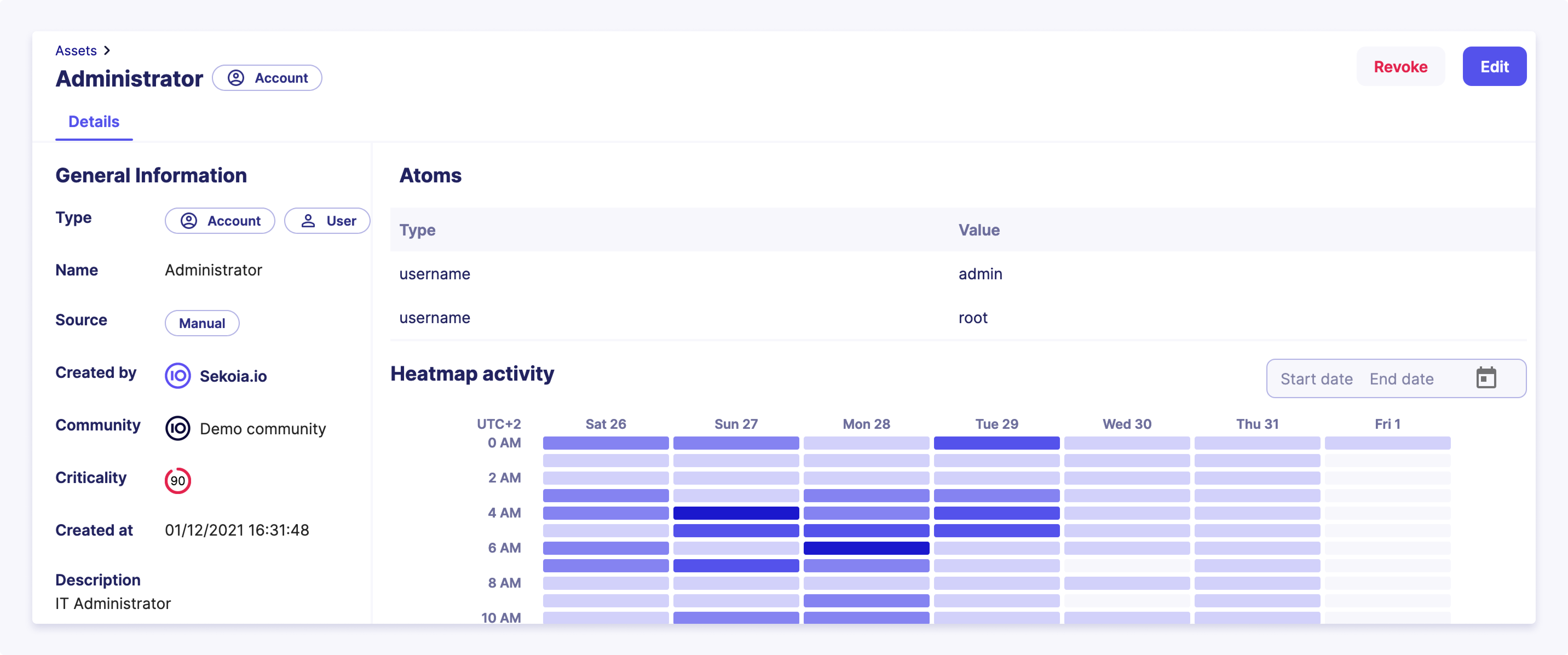Viewport: 1568px width, 655px height.
Task: Click the Sekoia.io logo next to Created by
Action: pyautogui.click(x=178, y=376)
